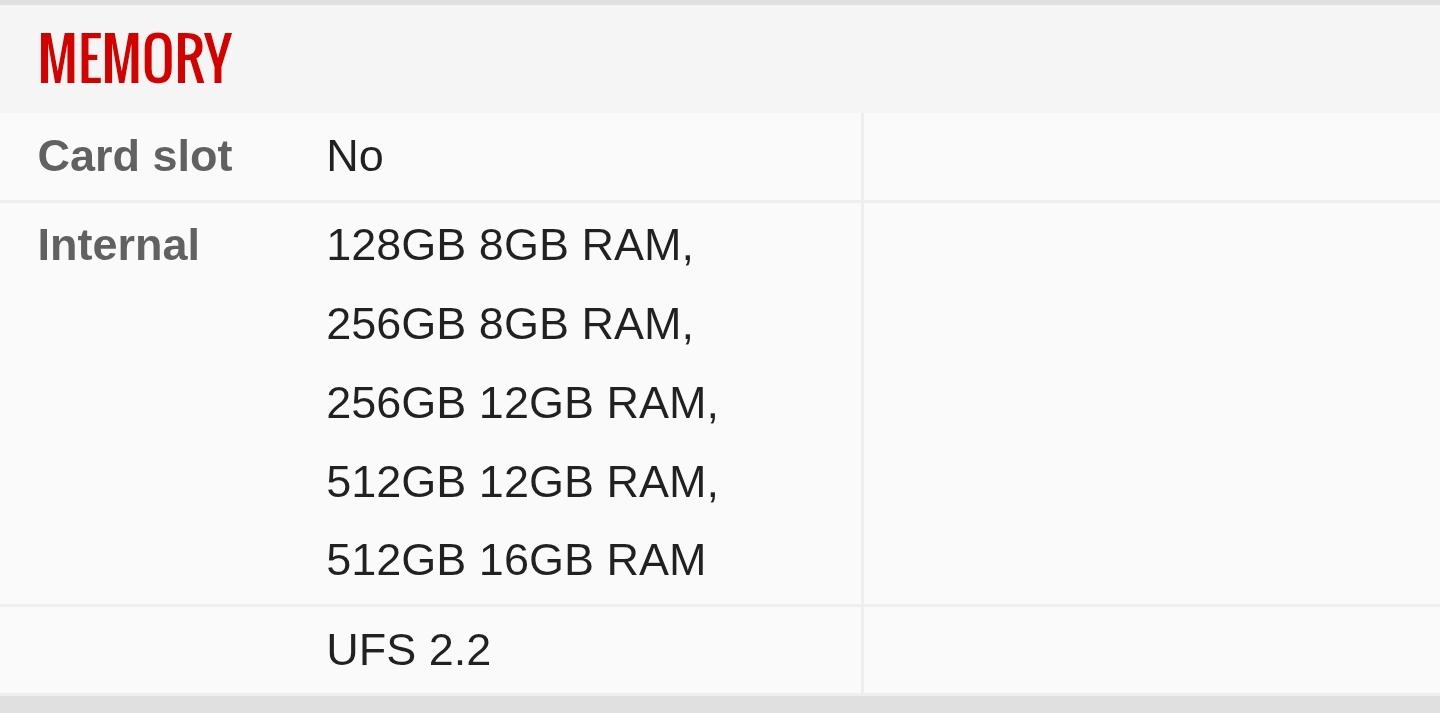Select the Card slot value "No"

355,156
